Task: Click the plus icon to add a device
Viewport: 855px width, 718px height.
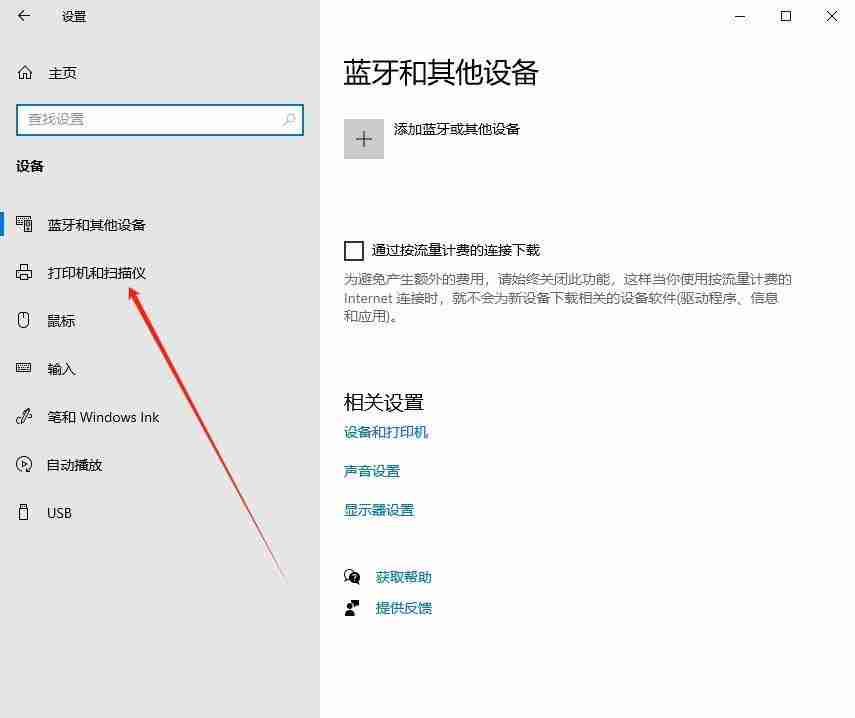Action: click(364, 138)
